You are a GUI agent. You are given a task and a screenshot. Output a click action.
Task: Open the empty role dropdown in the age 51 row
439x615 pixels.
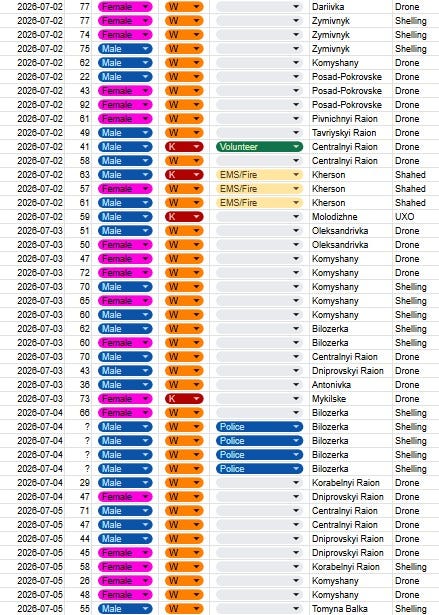pos(259,231)
